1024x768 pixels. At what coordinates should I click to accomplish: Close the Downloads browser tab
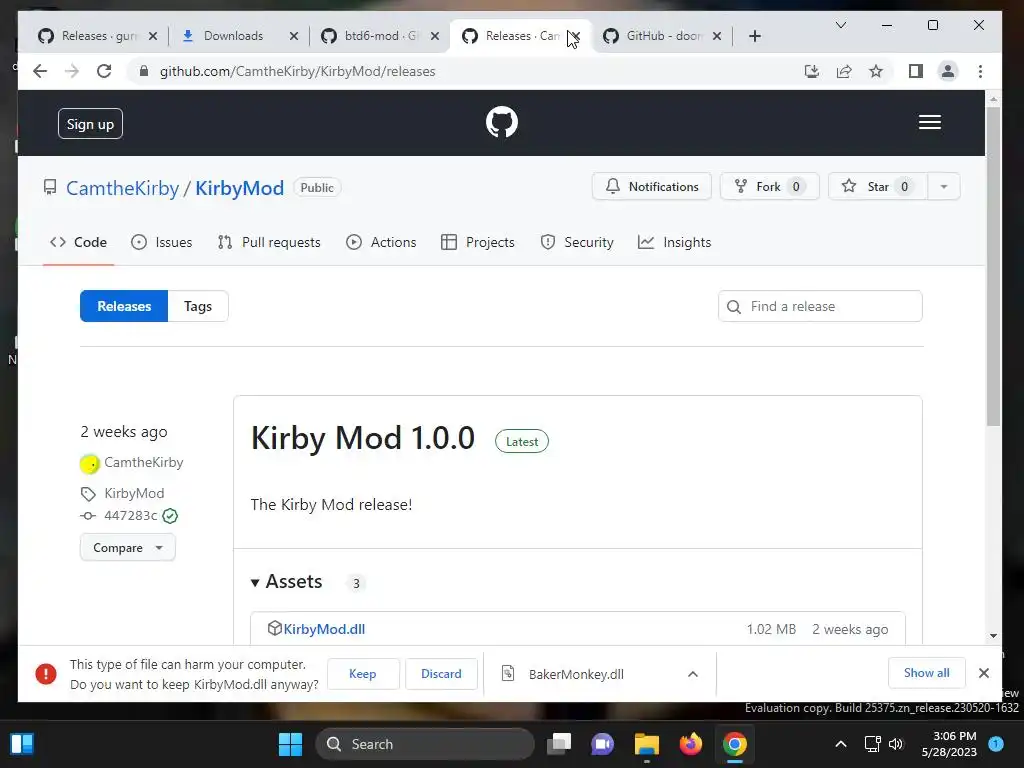pyautogui.click(x=294, y=36)
